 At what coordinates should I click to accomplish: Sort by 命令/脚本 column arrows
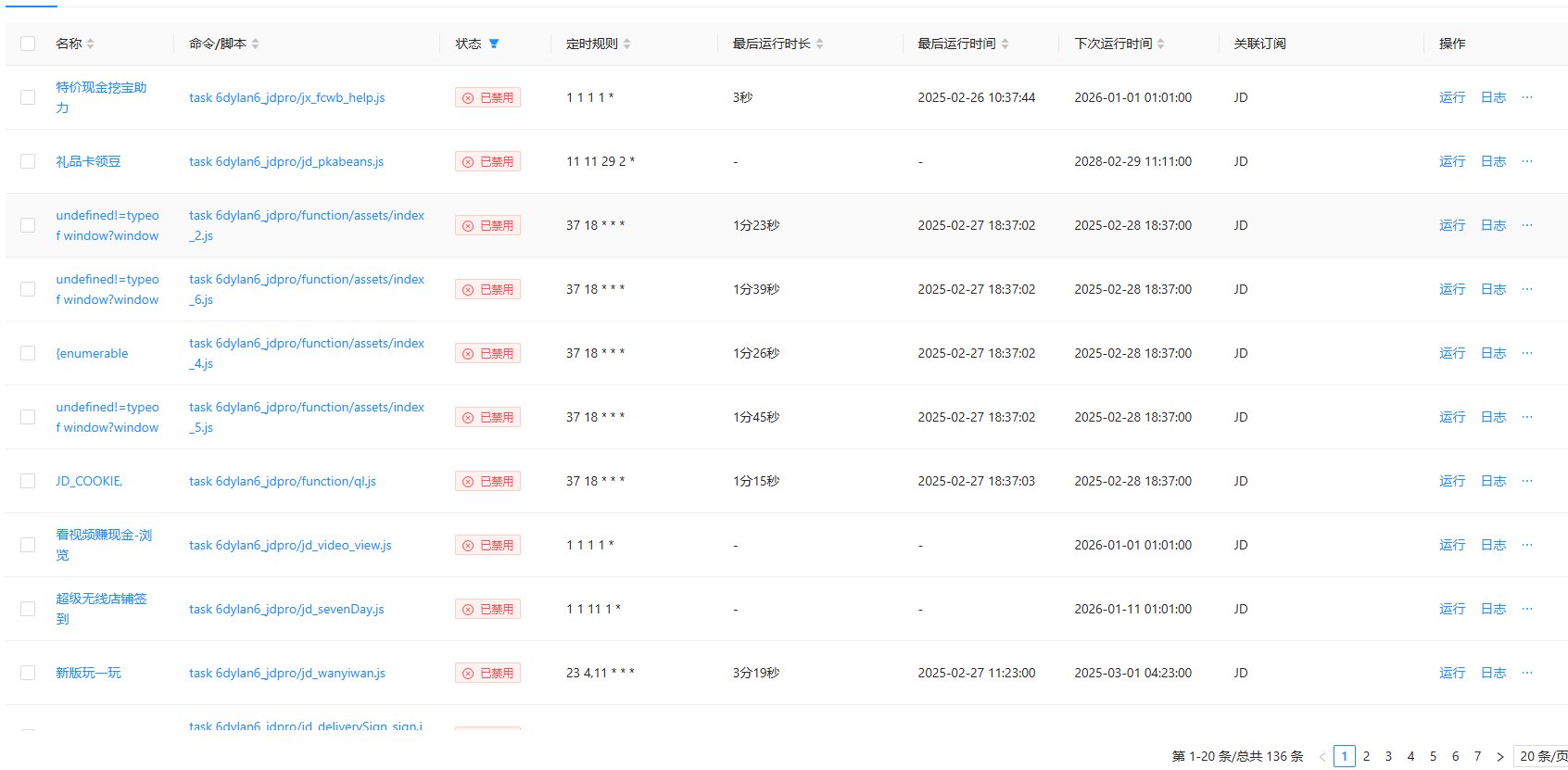(x=256, y=44)
